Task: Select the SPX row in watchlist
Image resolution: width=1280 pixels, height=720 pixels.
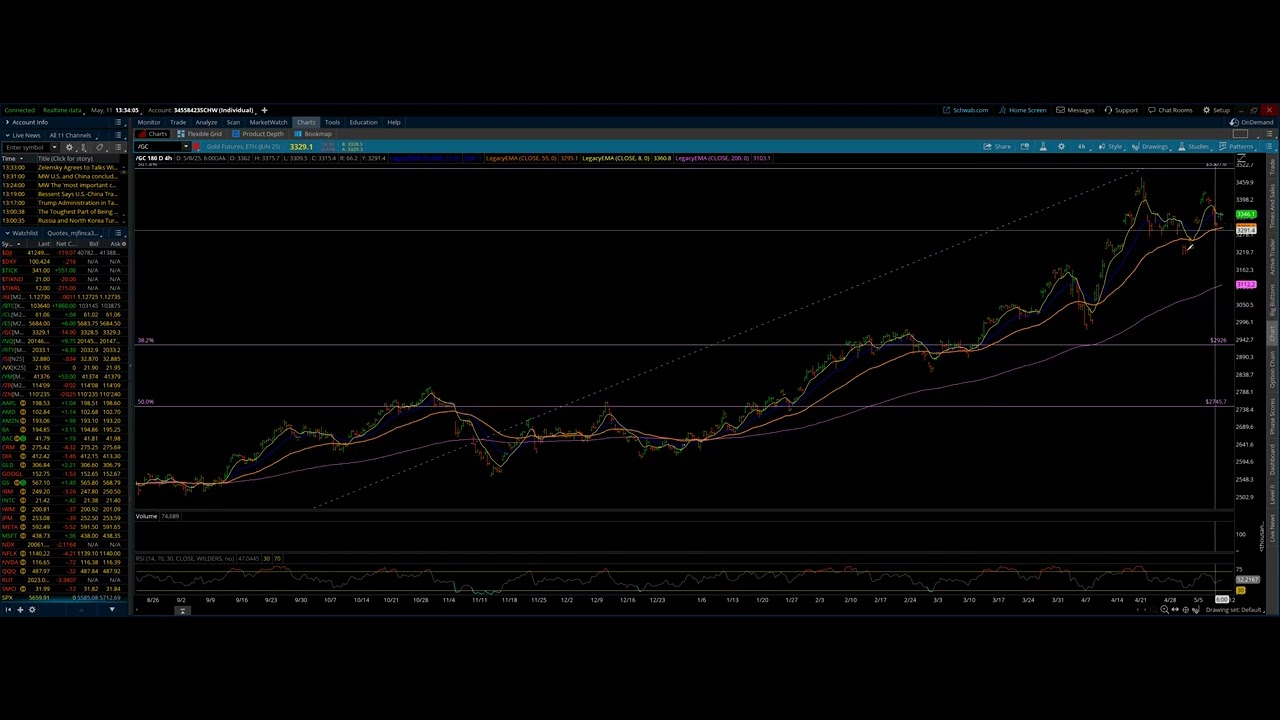Action: pyautogui.click(x=62, y=597)
